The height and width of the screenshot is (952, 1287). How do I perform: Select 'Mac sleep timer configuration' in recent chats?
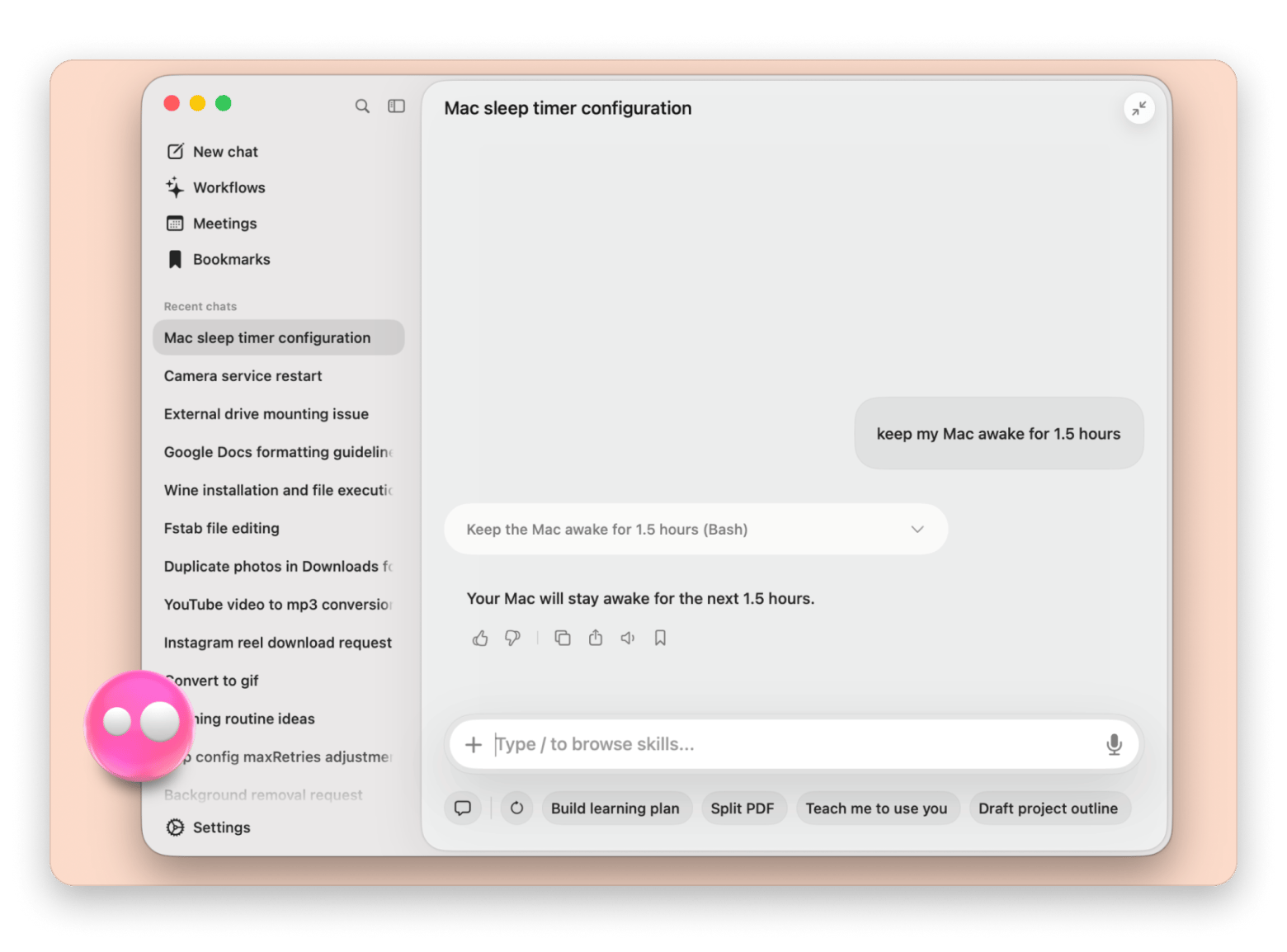click(x=279, y=337)
